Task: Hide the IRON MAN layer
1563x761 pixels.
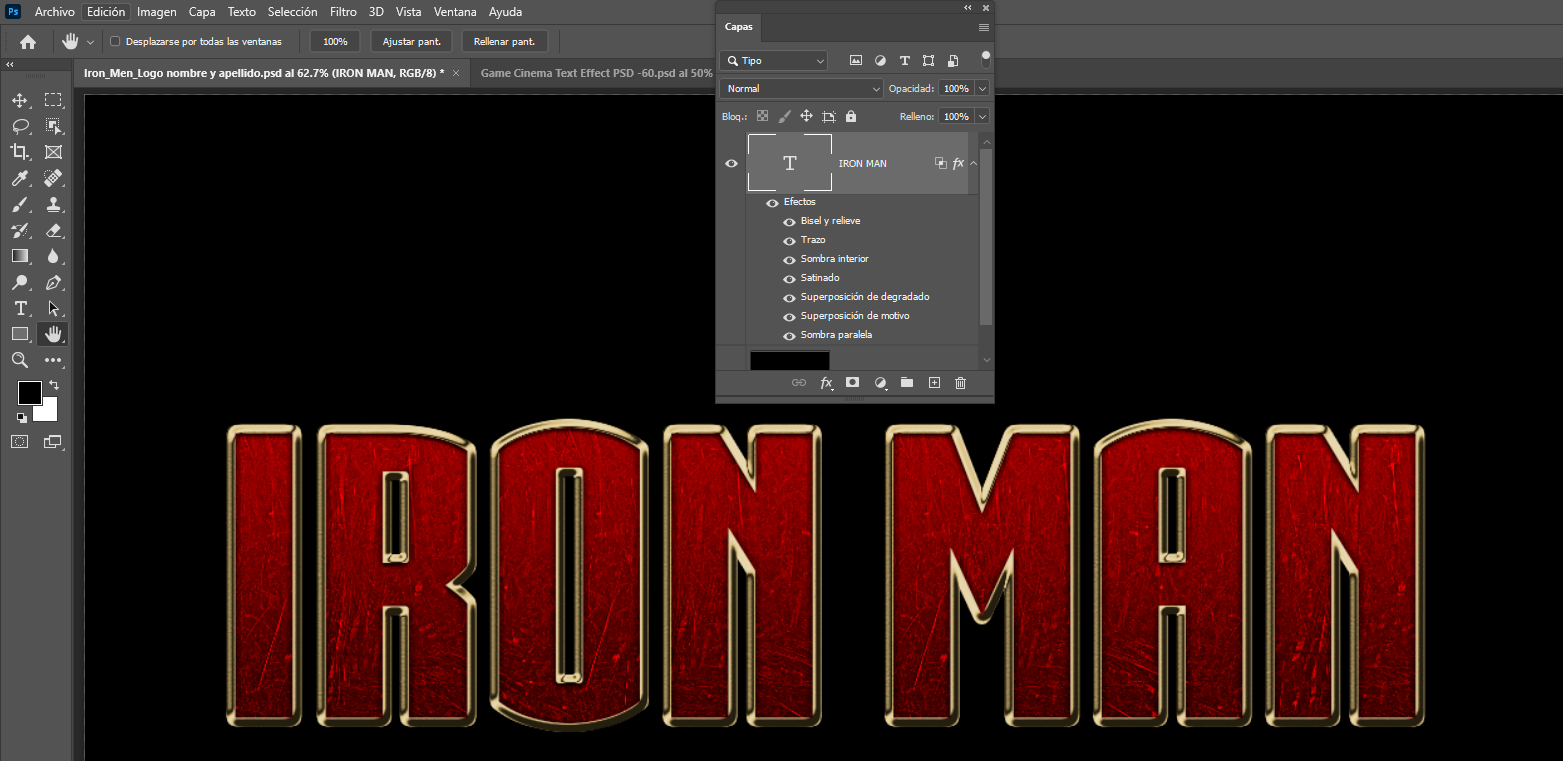Action: (x=731, y=163)
